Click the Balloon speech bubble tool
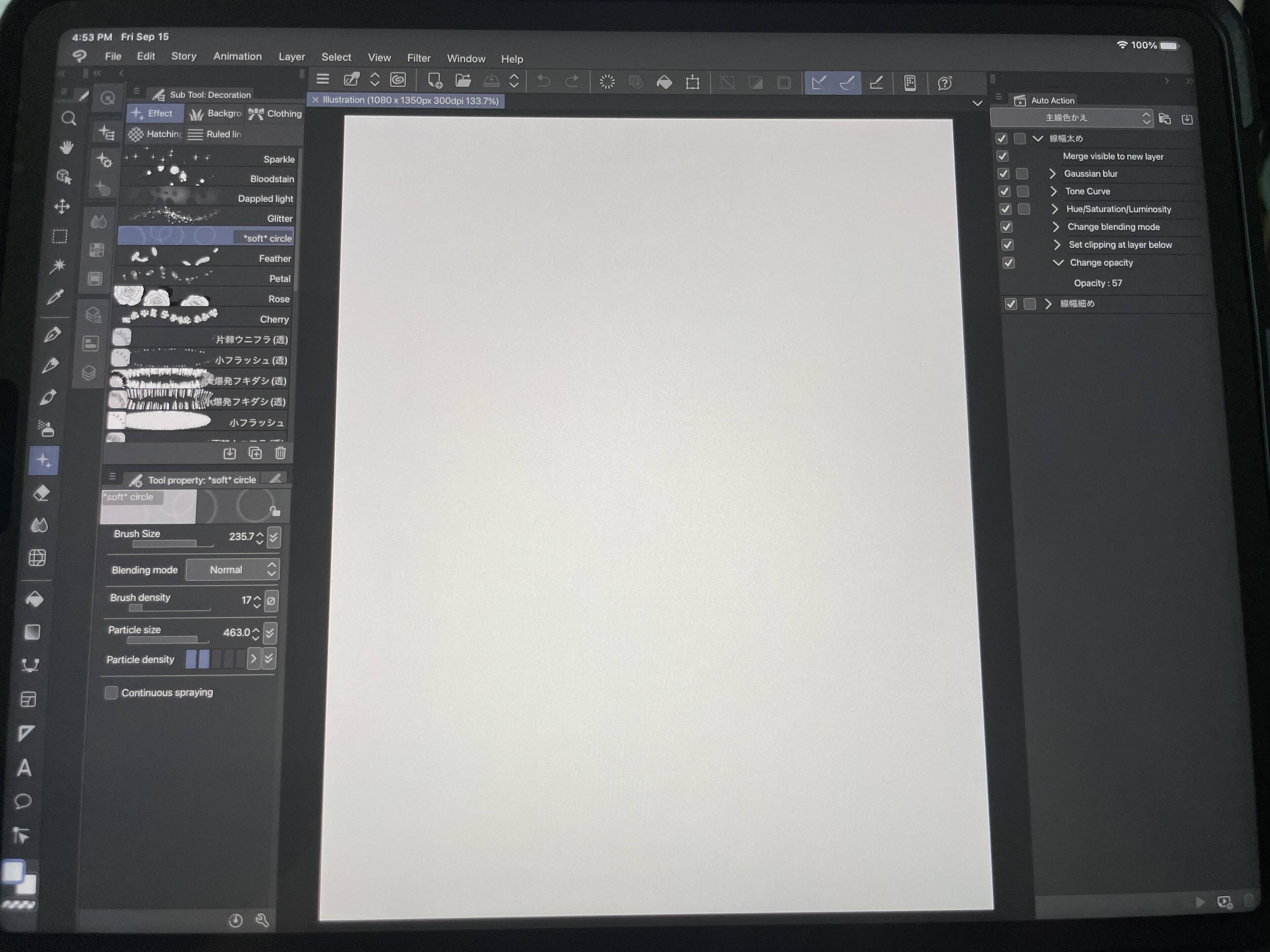The image size is (1270, 952). click(x=23, y=801)
